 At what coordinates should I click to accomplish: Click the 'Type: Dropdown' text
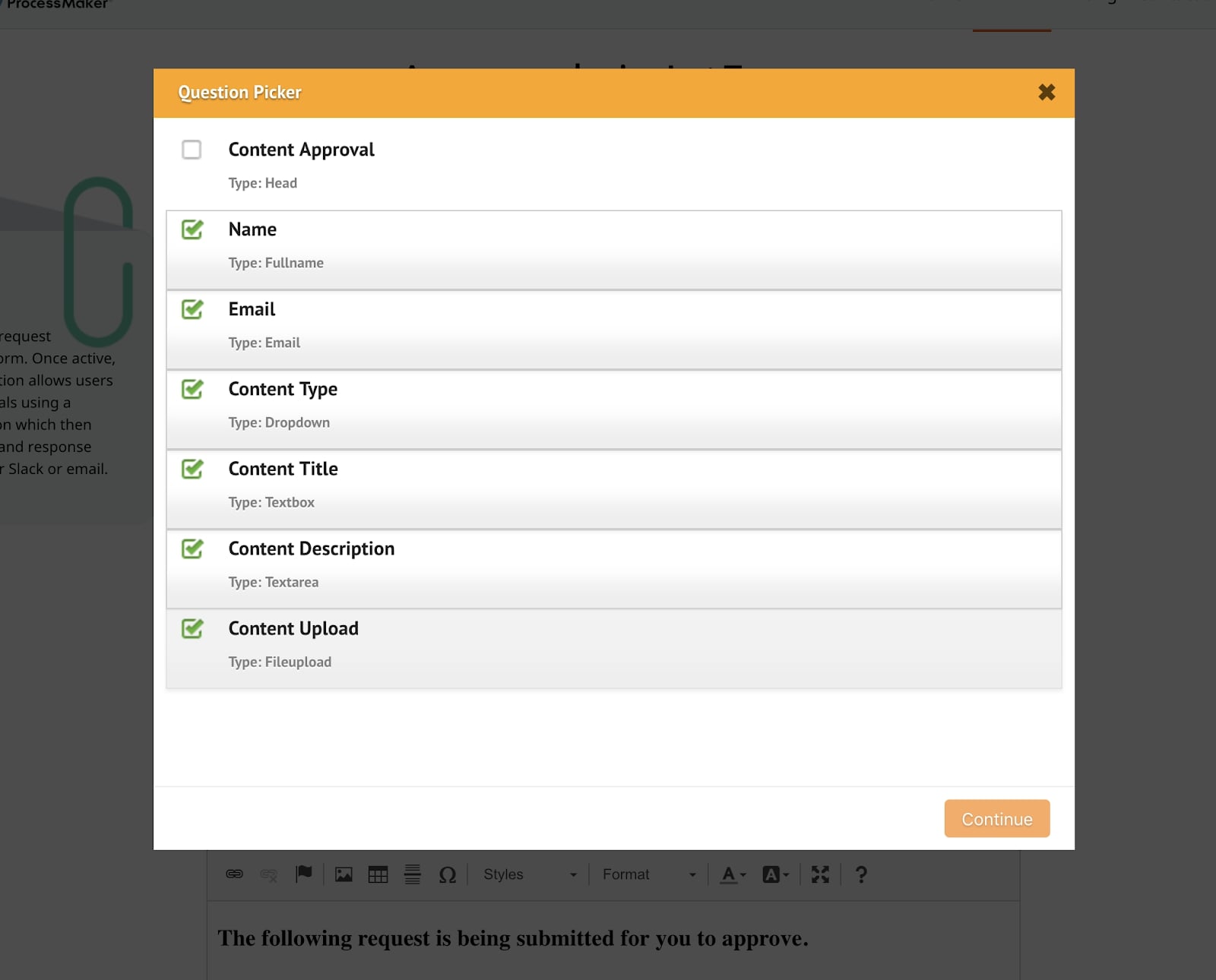coord(279,422)
